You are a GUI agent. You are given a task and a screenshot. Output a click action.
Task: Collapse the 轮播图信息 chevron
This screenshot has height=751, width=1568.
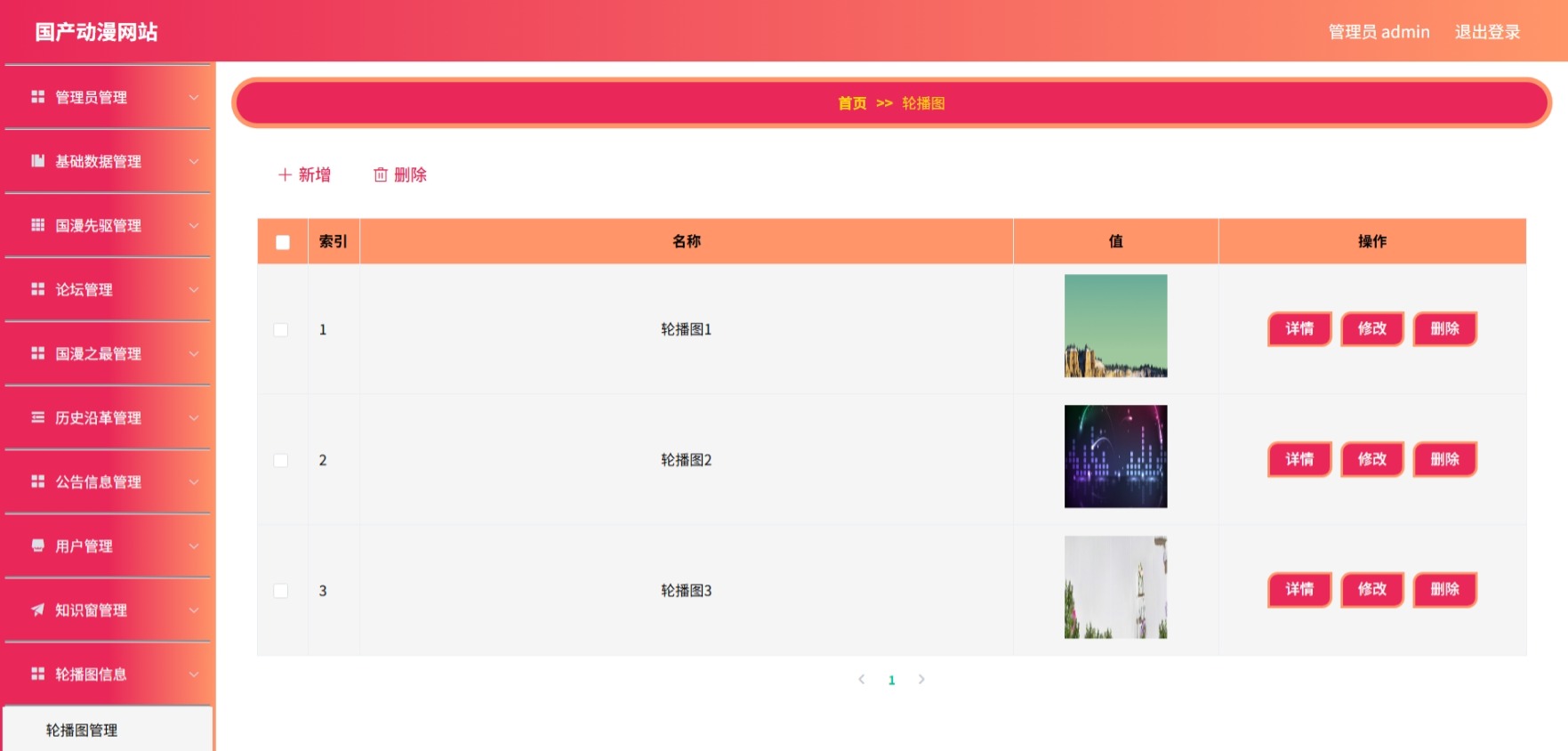coord(194,674)
